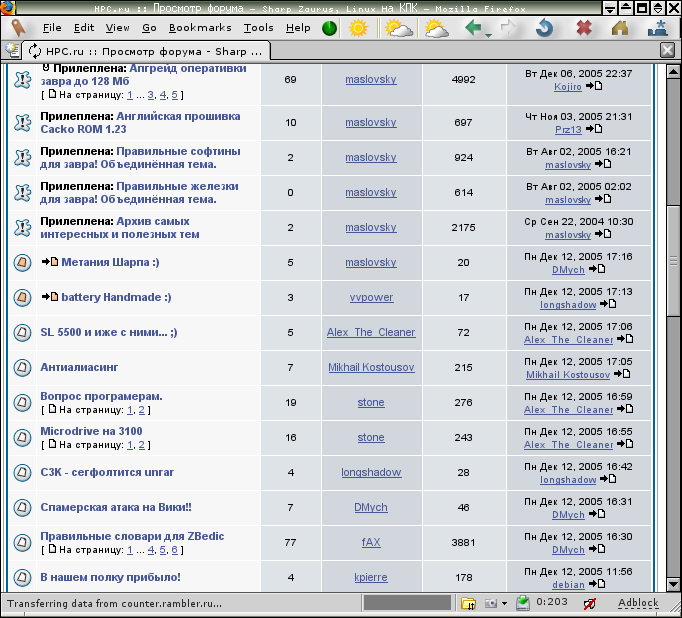Click last poster Kojiro link
Image resolution: width=682 pixels, height=618 pixels.
(568, 87)
